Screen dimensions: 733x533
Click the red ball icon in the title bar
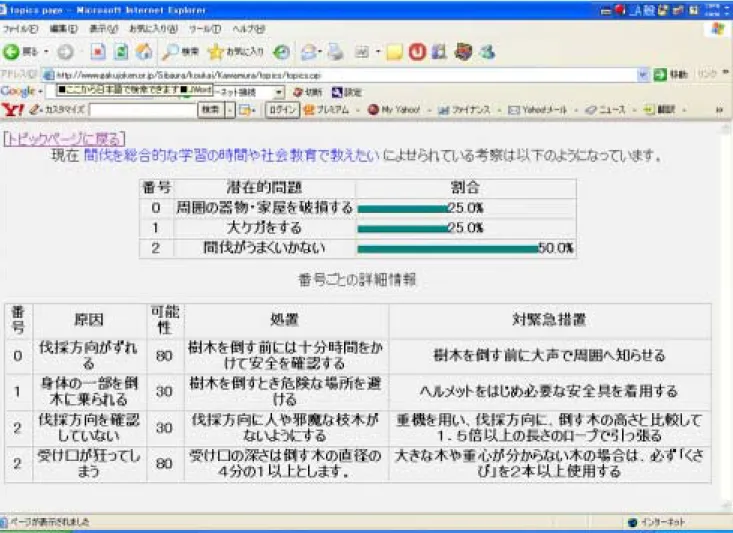tap(620, 10)
